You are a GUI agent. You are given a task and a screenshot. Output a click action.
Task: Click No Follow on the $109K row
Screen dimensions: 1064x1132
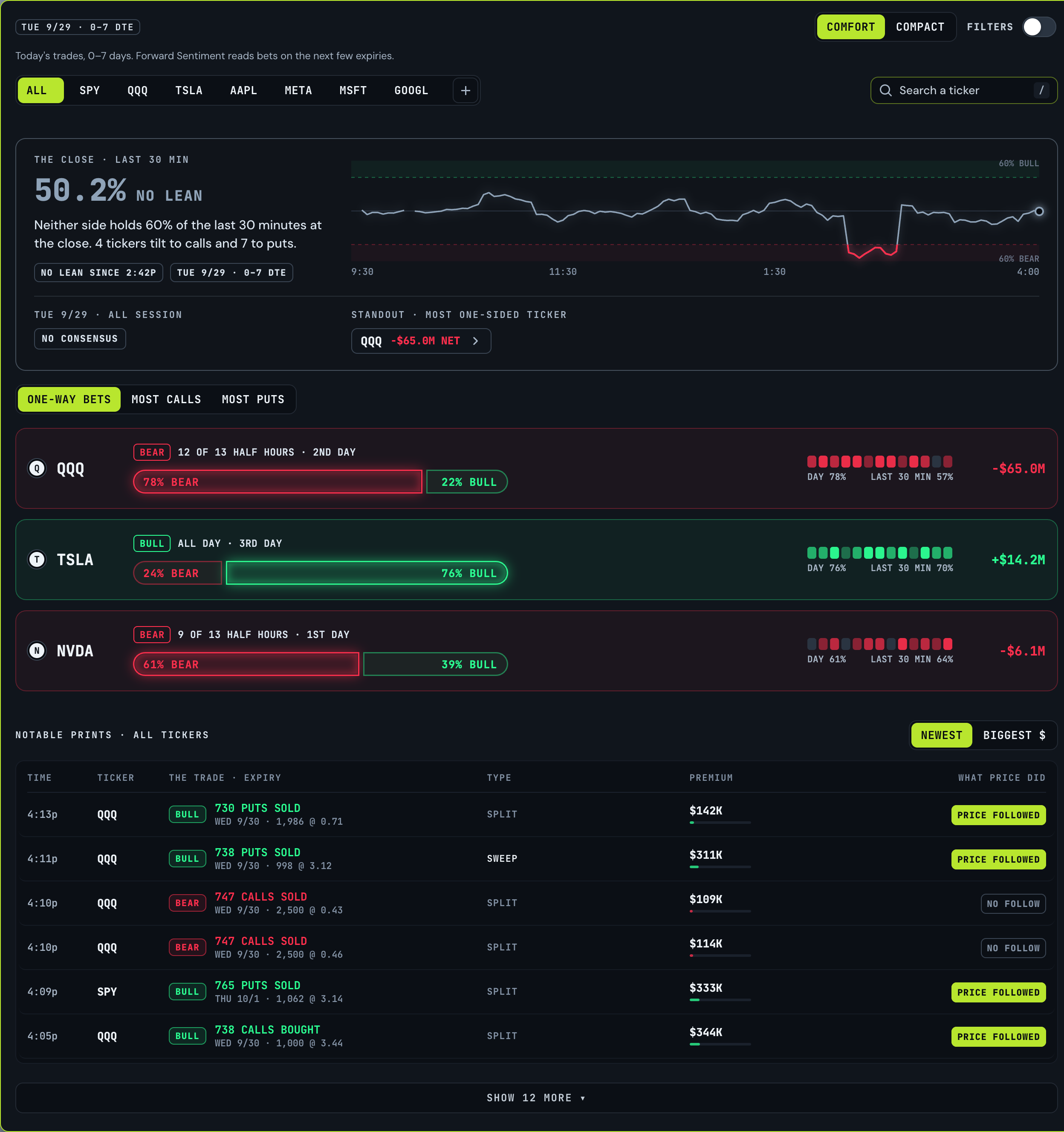[x=1013, y=904]
